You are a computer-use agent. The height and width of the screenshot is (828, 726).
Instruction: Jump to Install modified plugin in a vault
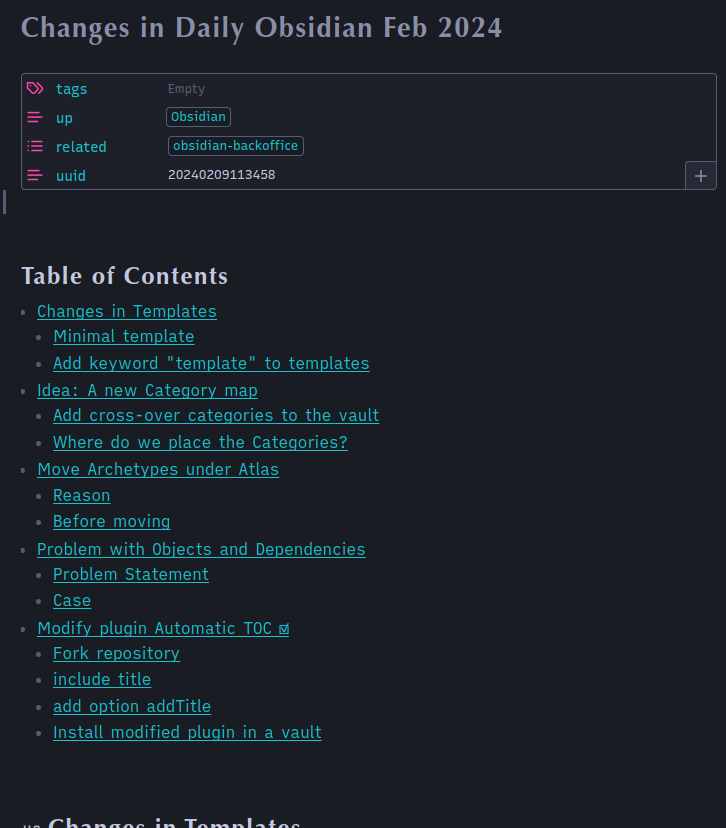tap(187, 732)
